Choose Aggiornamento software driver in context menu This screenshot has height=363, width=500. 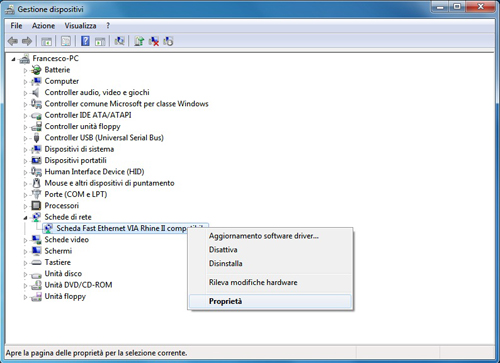[270, 236]
